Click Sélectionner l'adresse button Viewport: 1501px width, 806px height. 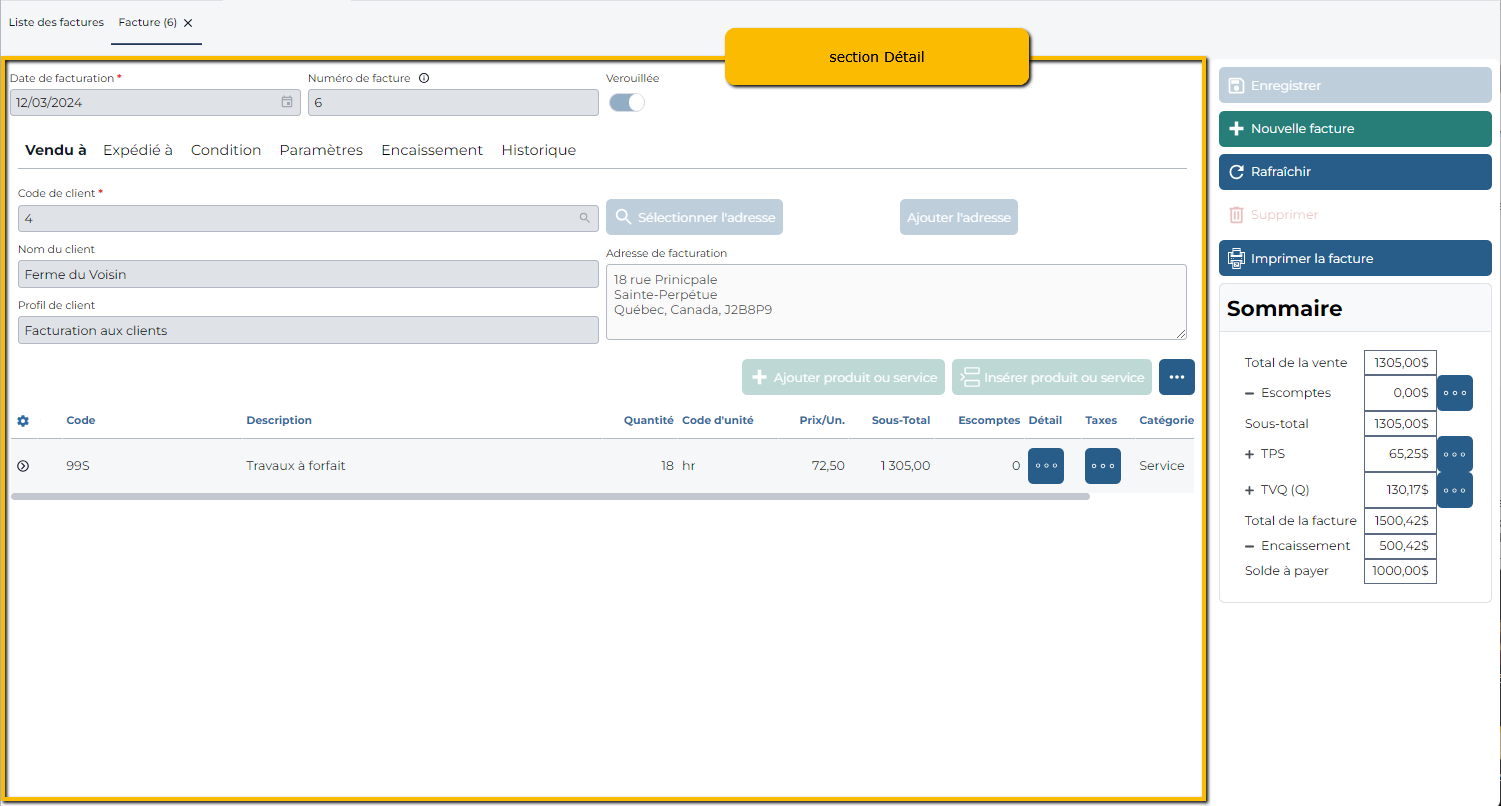[x=694, y=217]
